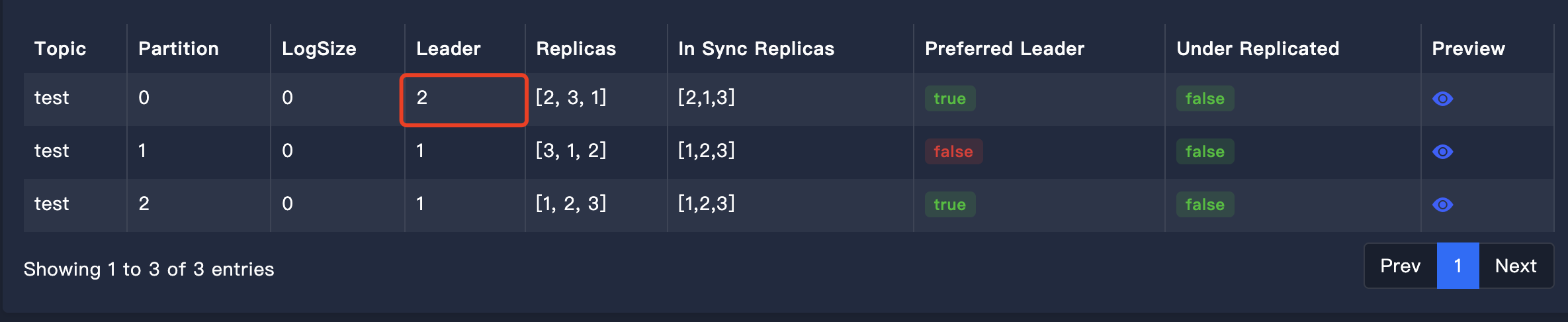Click the In Sync Replicas header
Viewport: 1568px width, 322px height.
pos(756,48)
